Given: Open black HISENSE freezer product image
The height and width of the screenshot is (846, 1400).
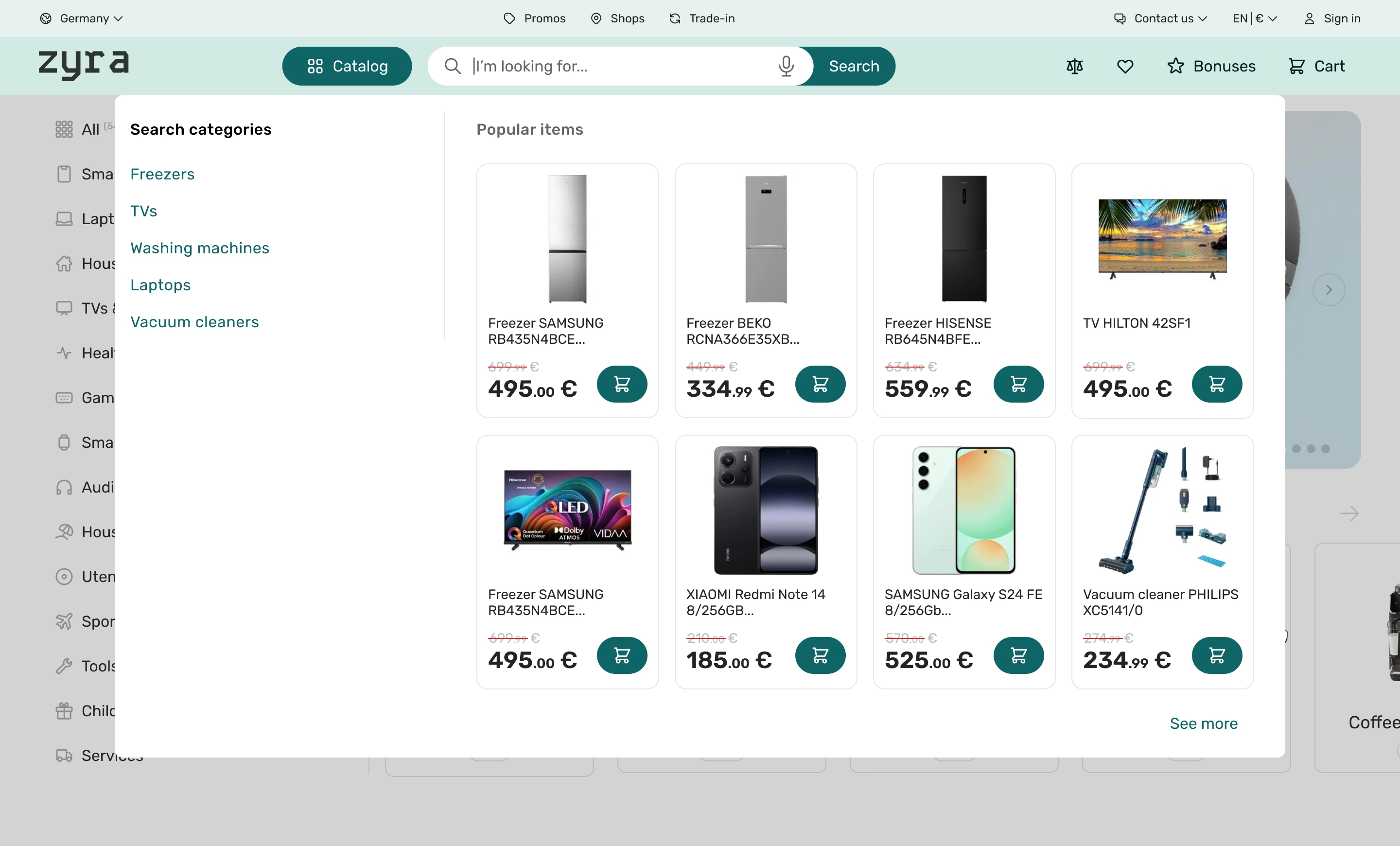Looking at the screenshot, I should [x=964, y=239].
